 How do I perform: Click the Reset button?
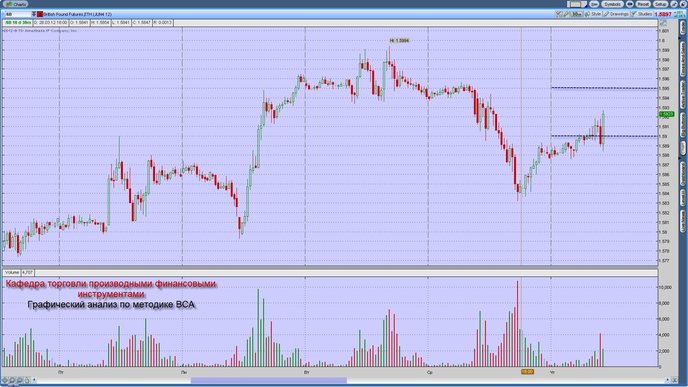[x=643, y=4]
